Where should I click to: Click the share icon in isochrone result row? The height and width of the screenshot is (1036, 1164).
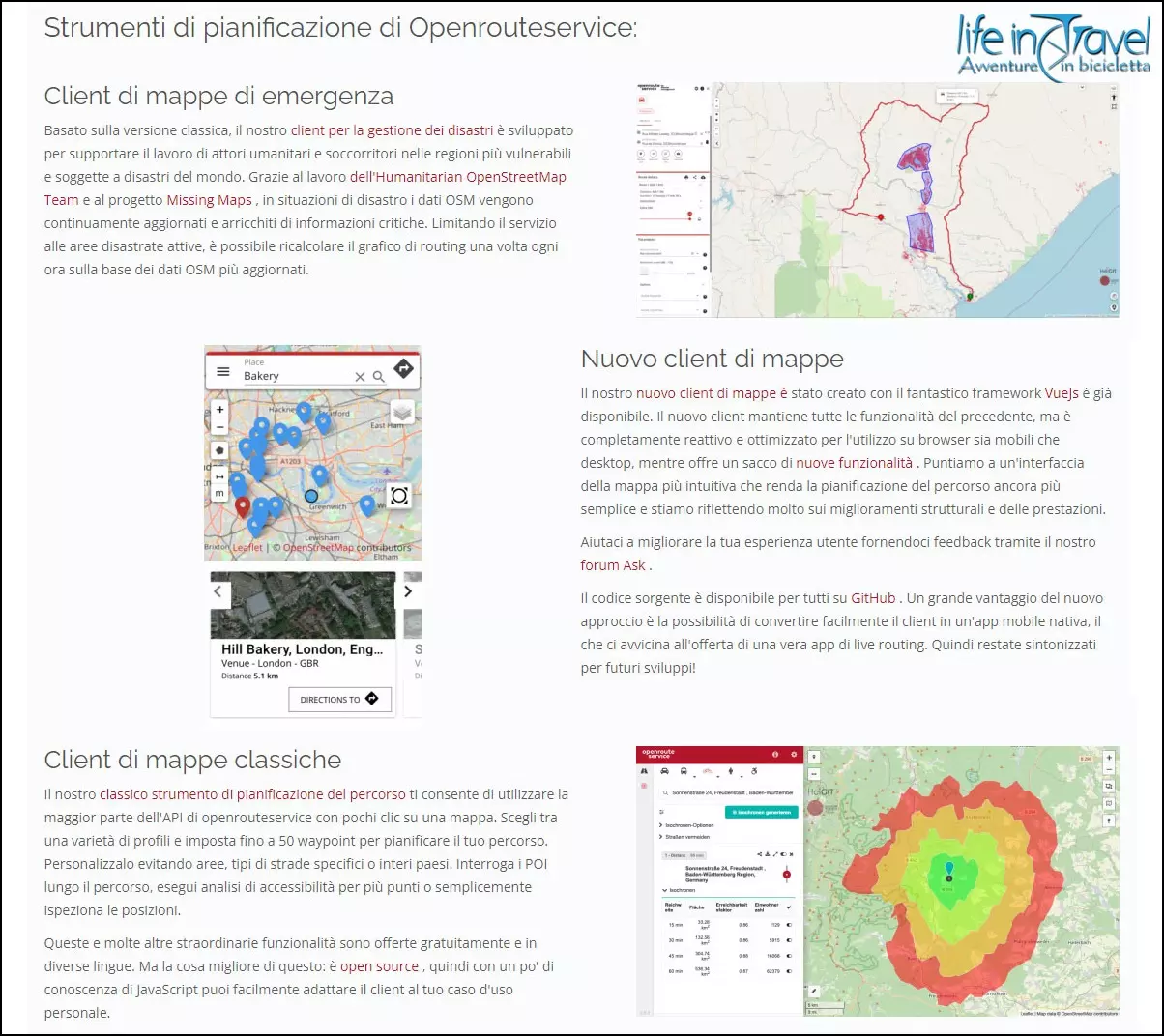click(x=759, y=854)
